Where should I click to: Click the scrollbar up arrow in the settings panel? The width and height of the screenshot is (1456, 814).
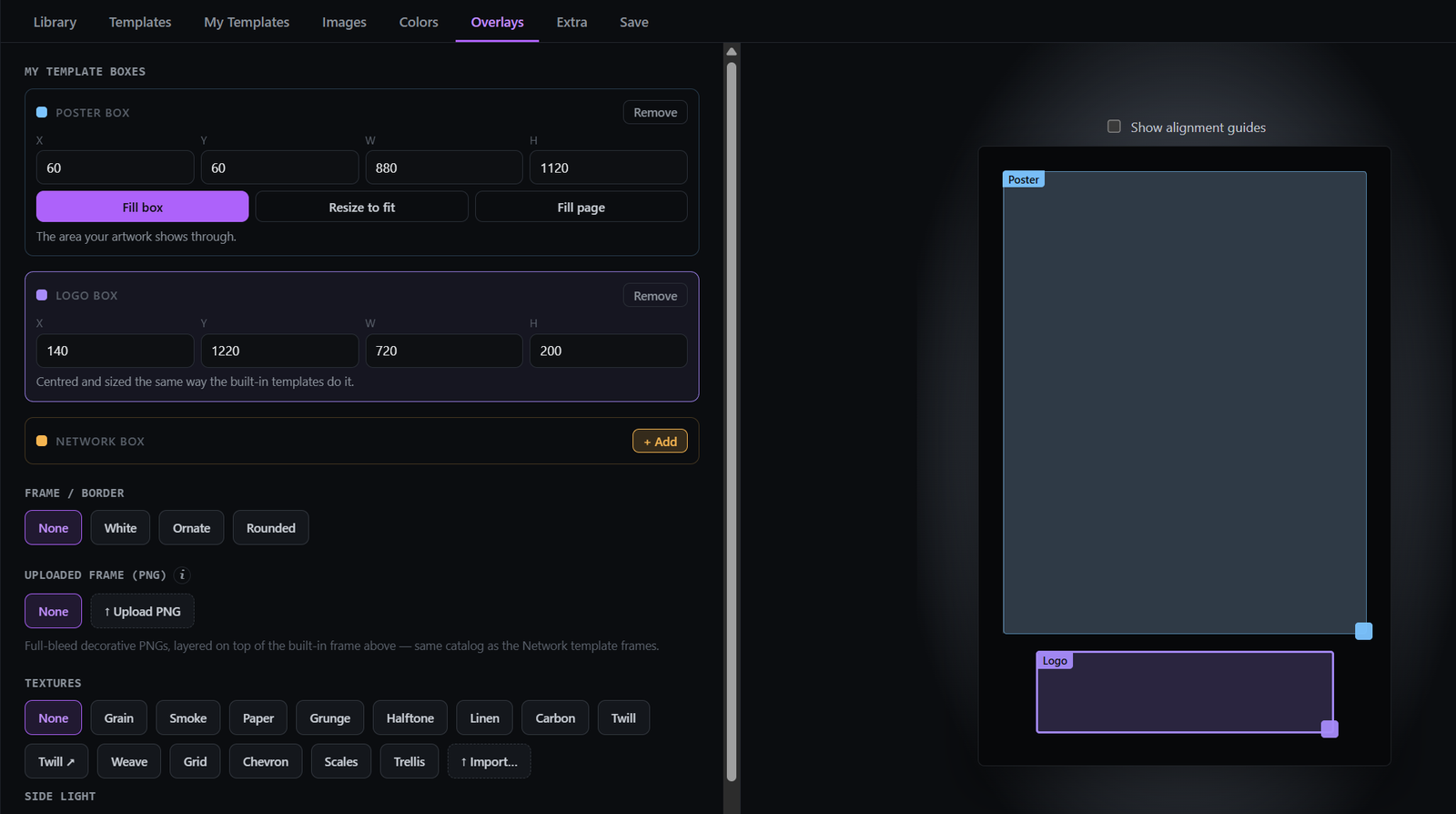(x=732, y=52)
